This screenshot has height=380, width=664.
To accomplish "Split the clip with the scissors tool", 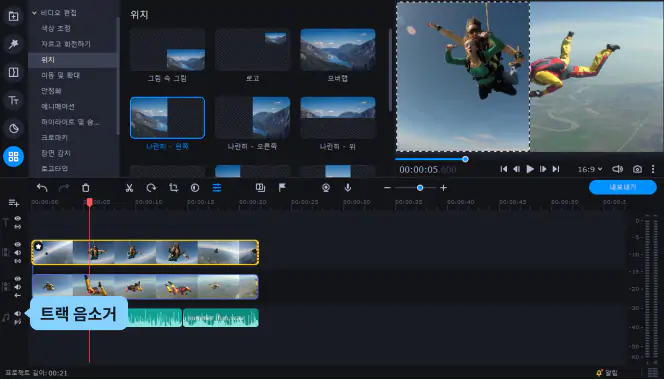I will click(129, 188).
